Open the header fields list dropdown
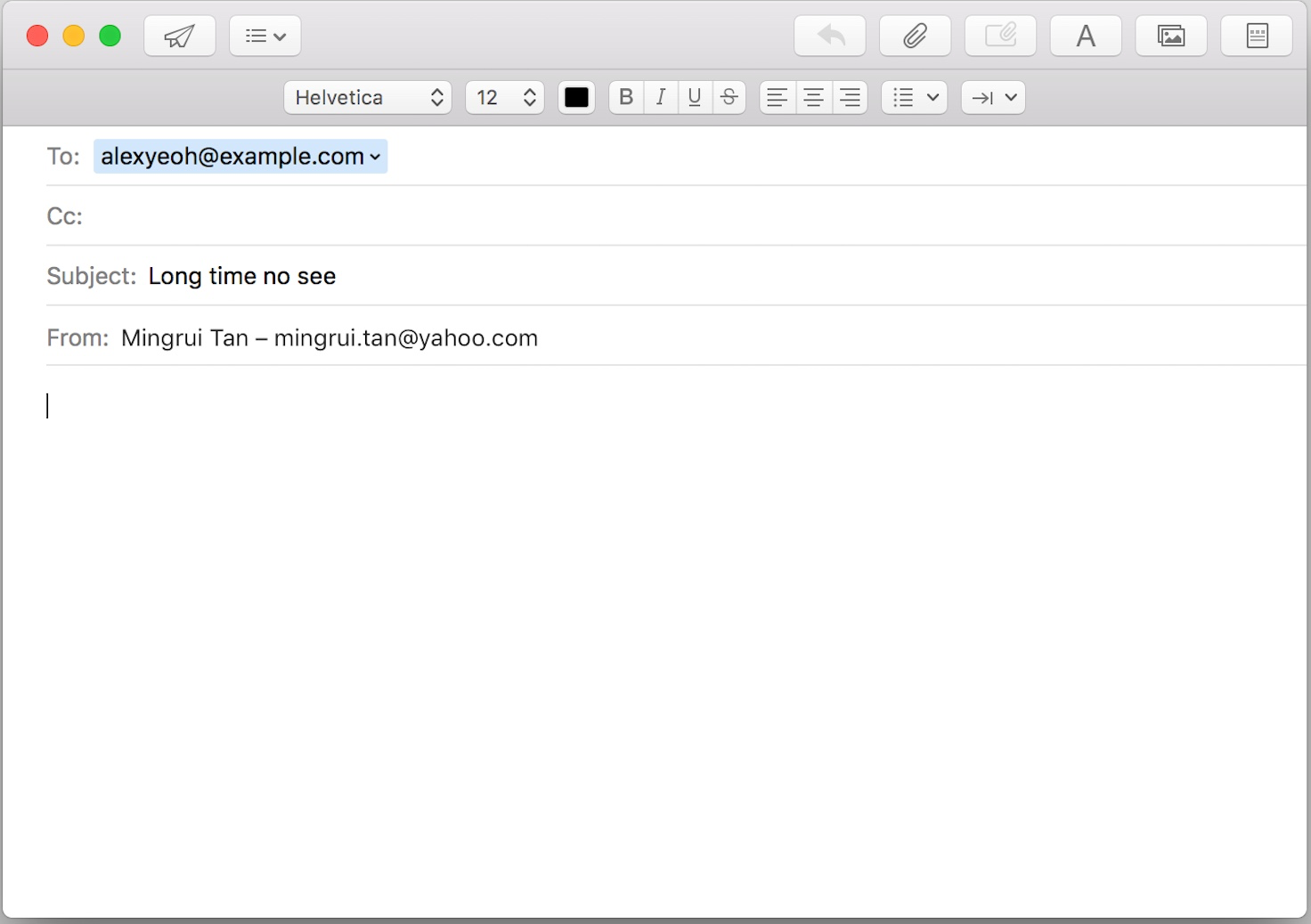 [x=265, y=36]
